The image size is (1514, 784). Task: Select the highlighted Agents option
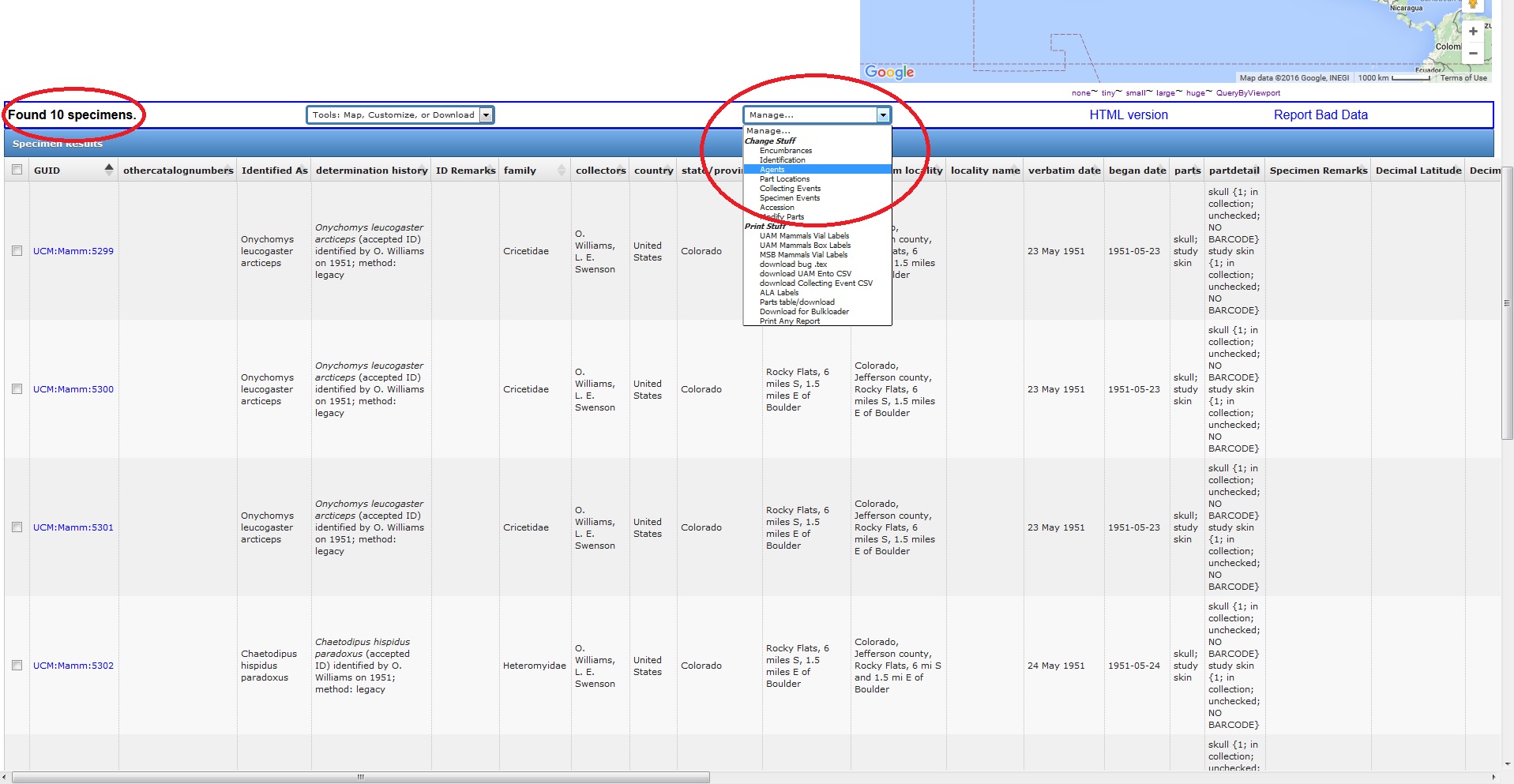tap(817, 170)
